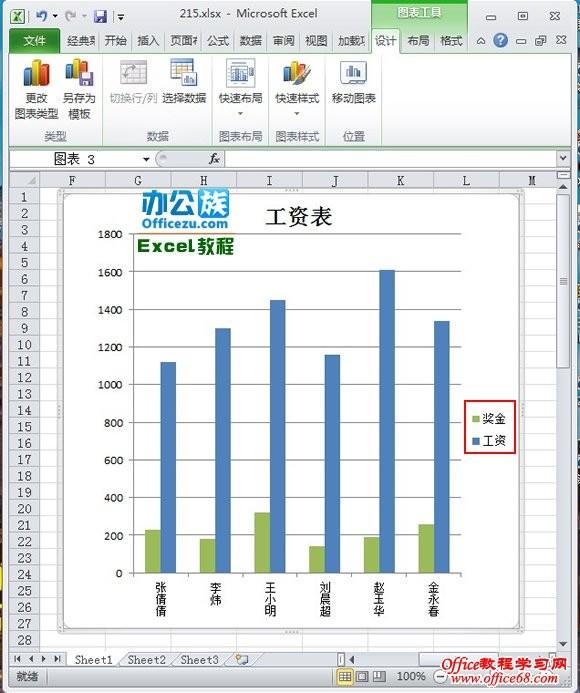Switch to Page Break Preview in status bar
This screenshot has width=580, height=693.
379,676
